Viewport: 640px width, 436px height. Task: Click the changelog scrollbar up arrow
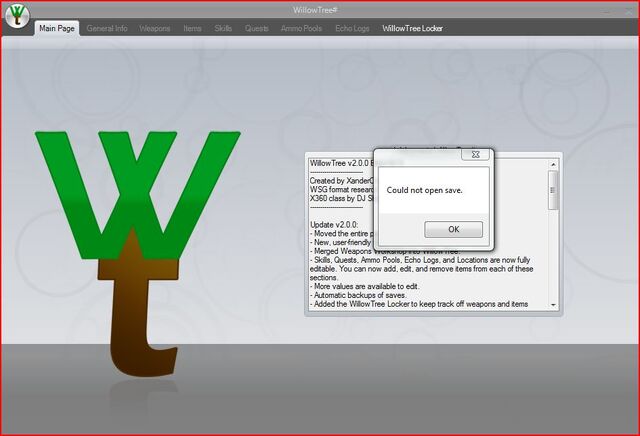point(553,165)
